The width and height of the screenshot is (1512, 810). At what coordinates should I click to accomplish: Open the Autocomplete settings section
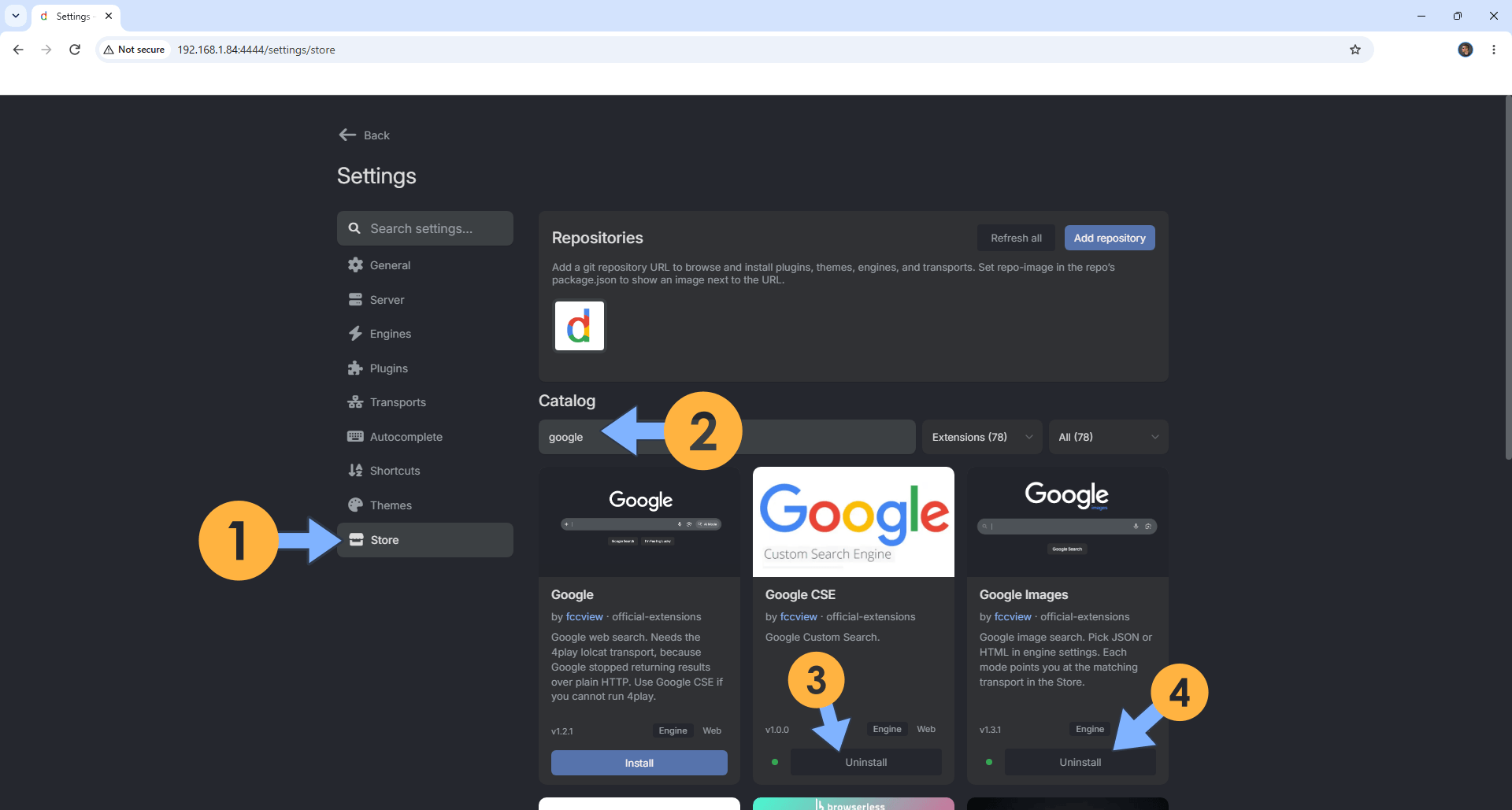click(425, 437)
